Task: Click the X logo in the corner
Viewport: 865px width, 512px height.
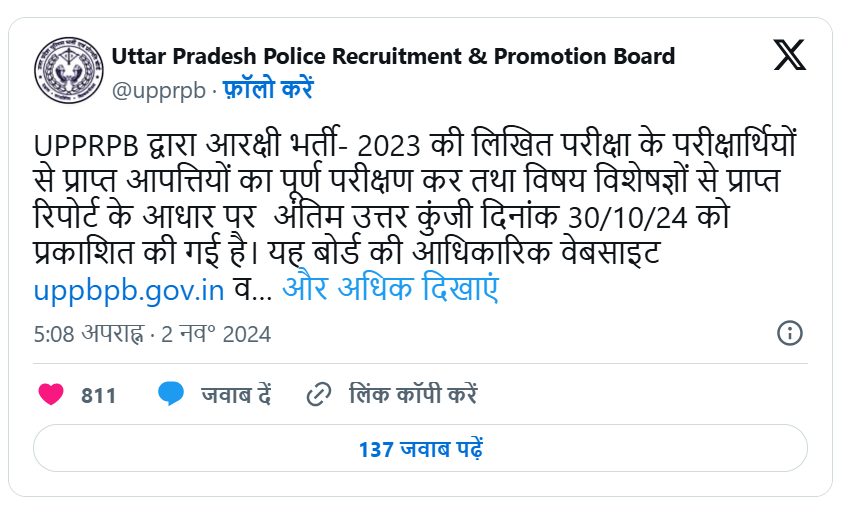Action: coord(789,53)
